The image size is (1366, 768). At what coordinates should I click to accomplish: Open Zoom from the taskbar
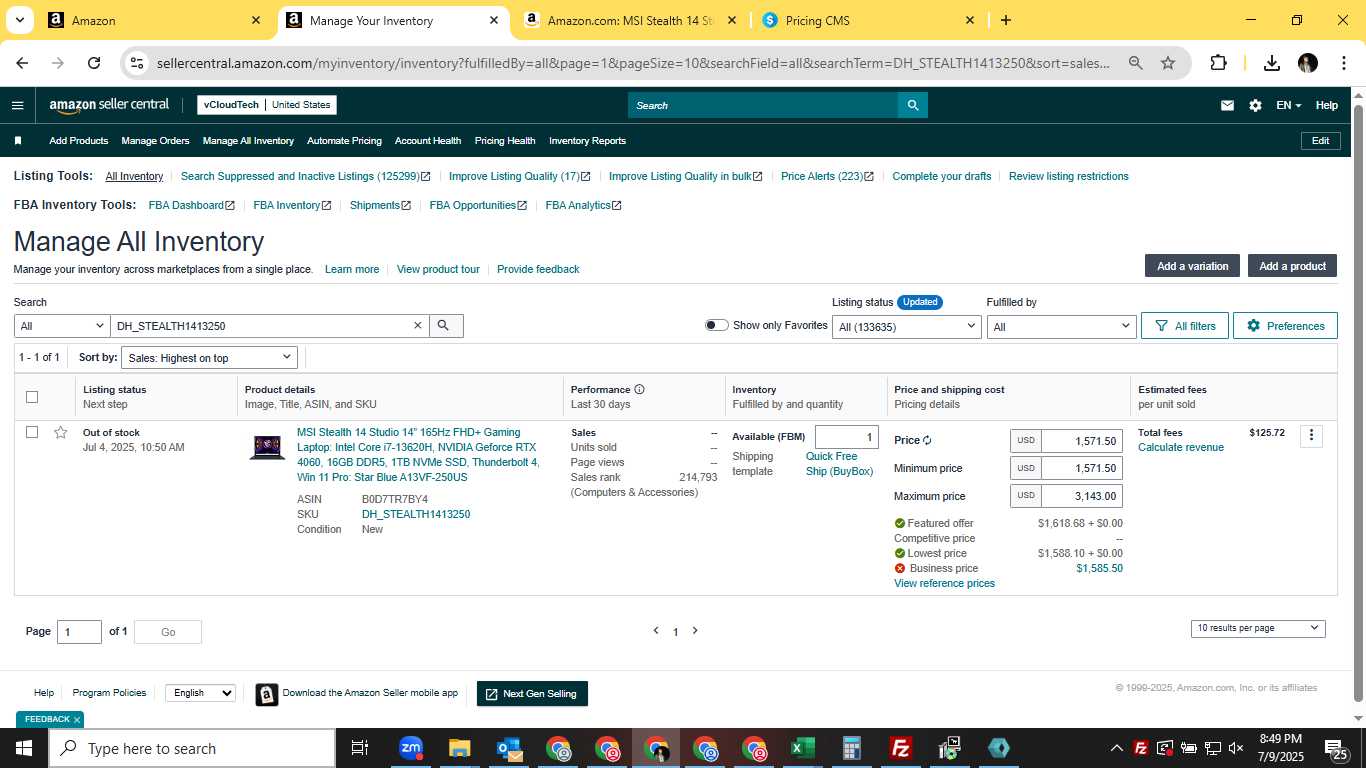pos(411,748)
